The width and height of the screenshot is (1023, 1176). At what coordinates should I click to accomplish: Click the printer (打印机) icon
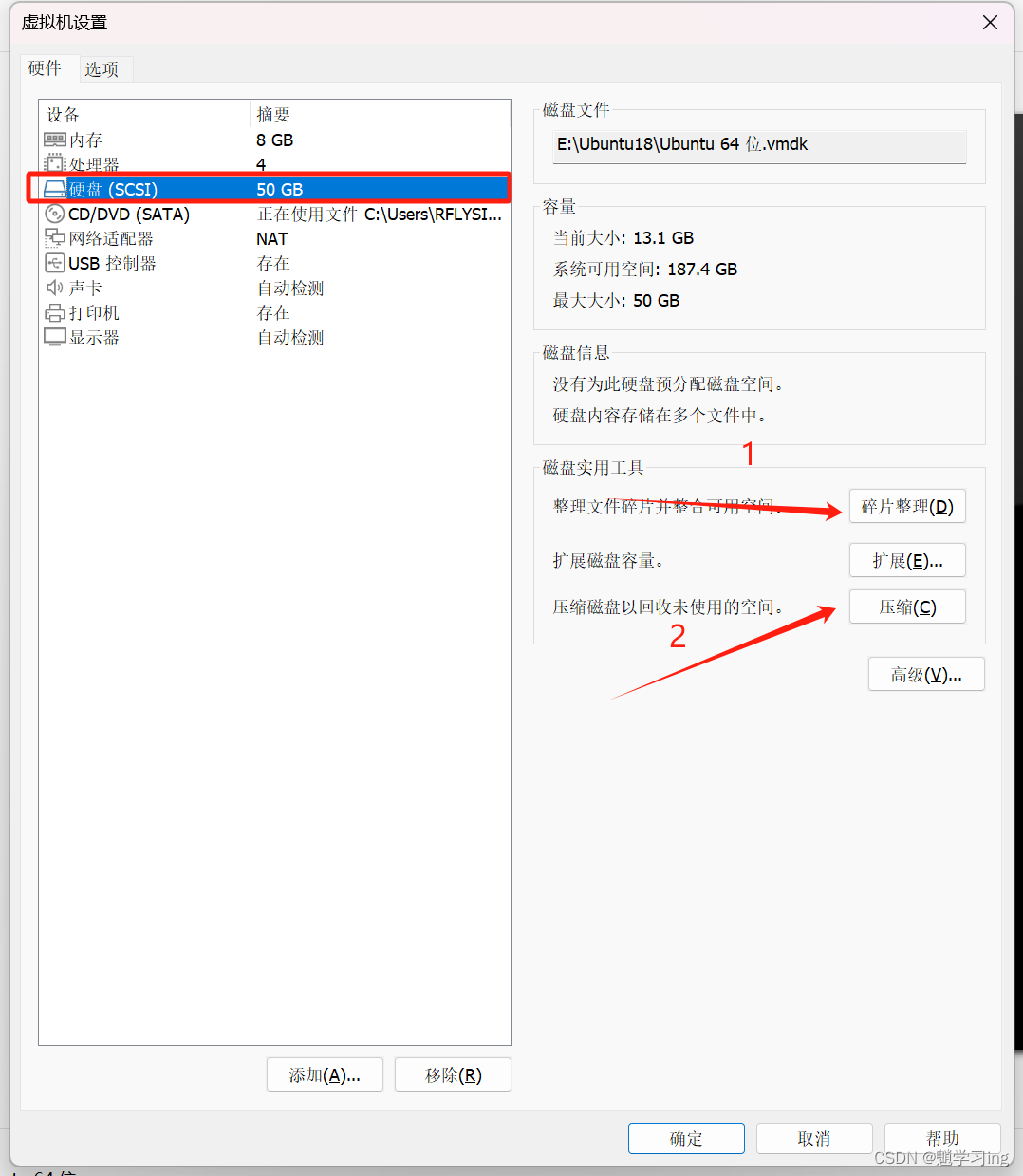pos(55,312)
